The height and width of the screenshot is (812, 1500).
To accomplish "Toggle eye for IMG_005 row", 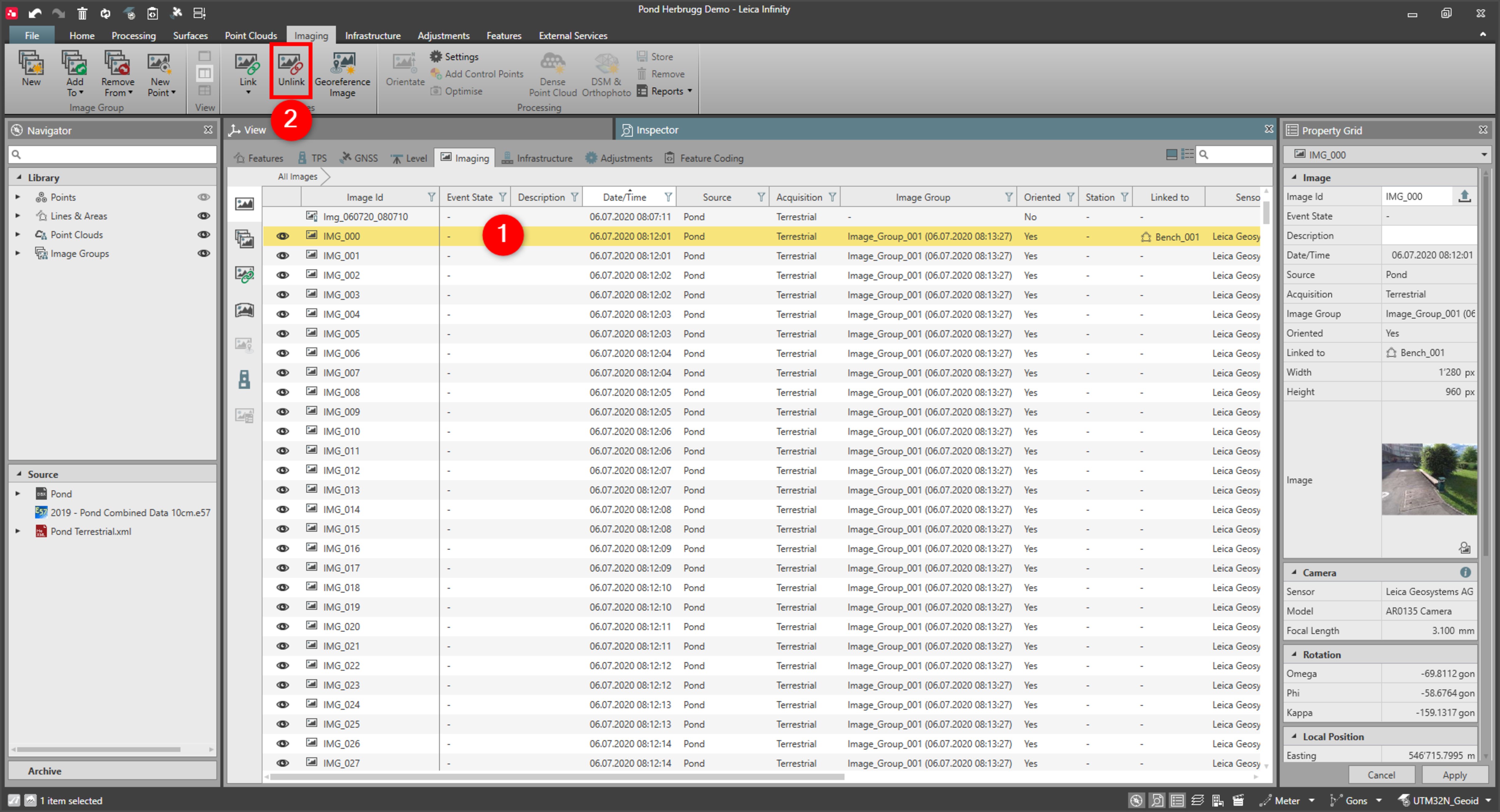I will [282, 334].
